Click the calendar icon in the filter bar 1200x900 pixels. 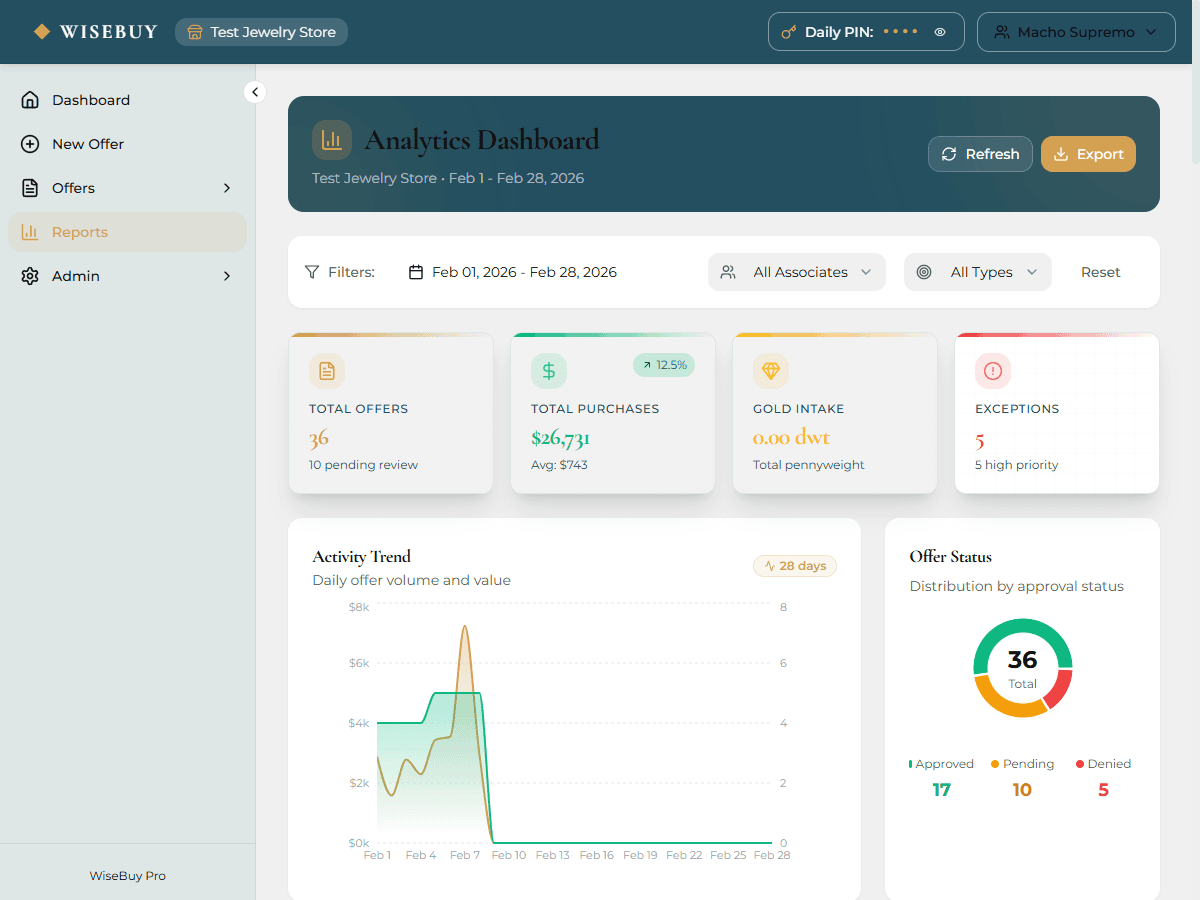417,271
